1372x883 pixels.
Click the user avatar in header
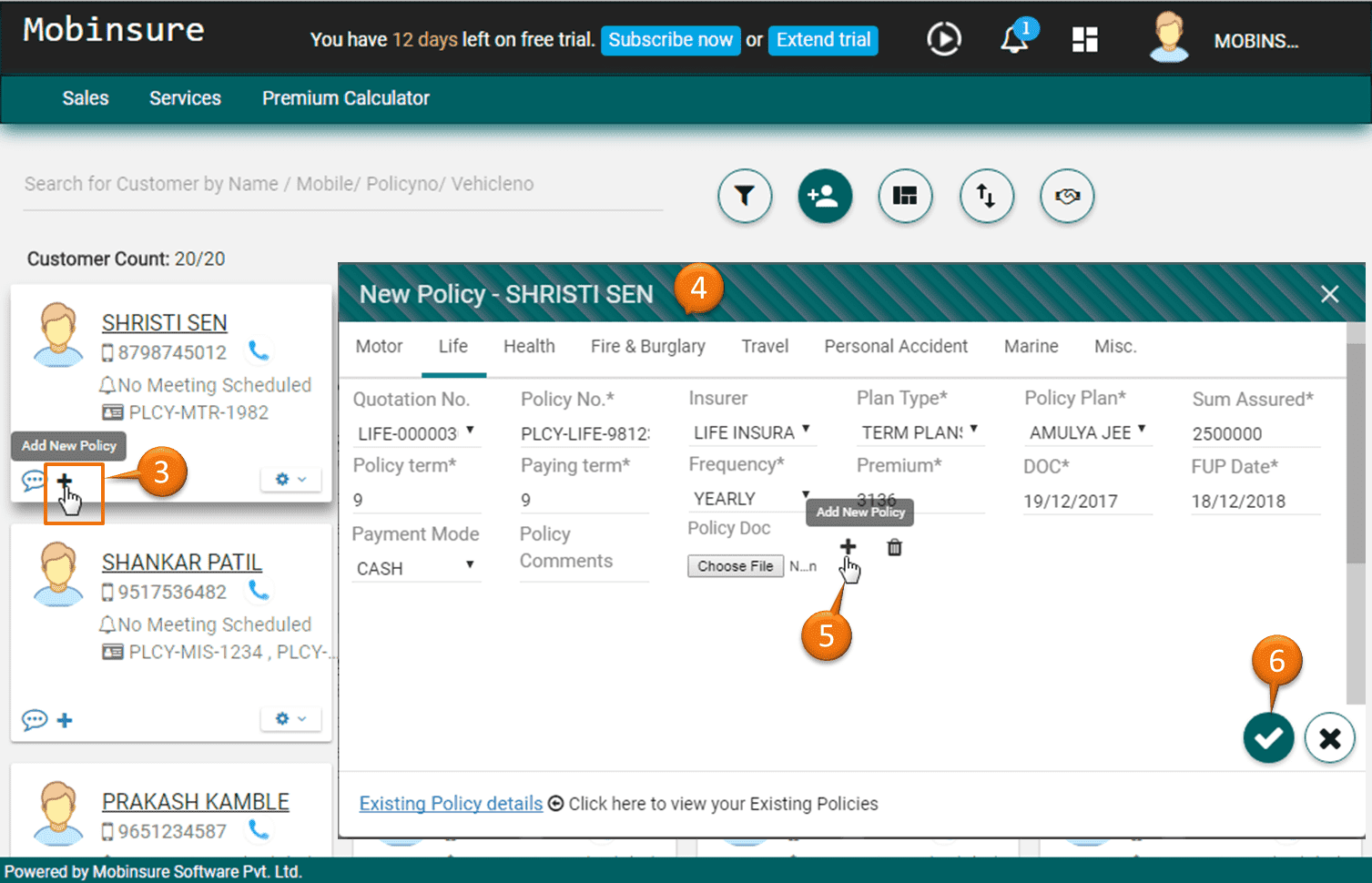(1169, 37)
